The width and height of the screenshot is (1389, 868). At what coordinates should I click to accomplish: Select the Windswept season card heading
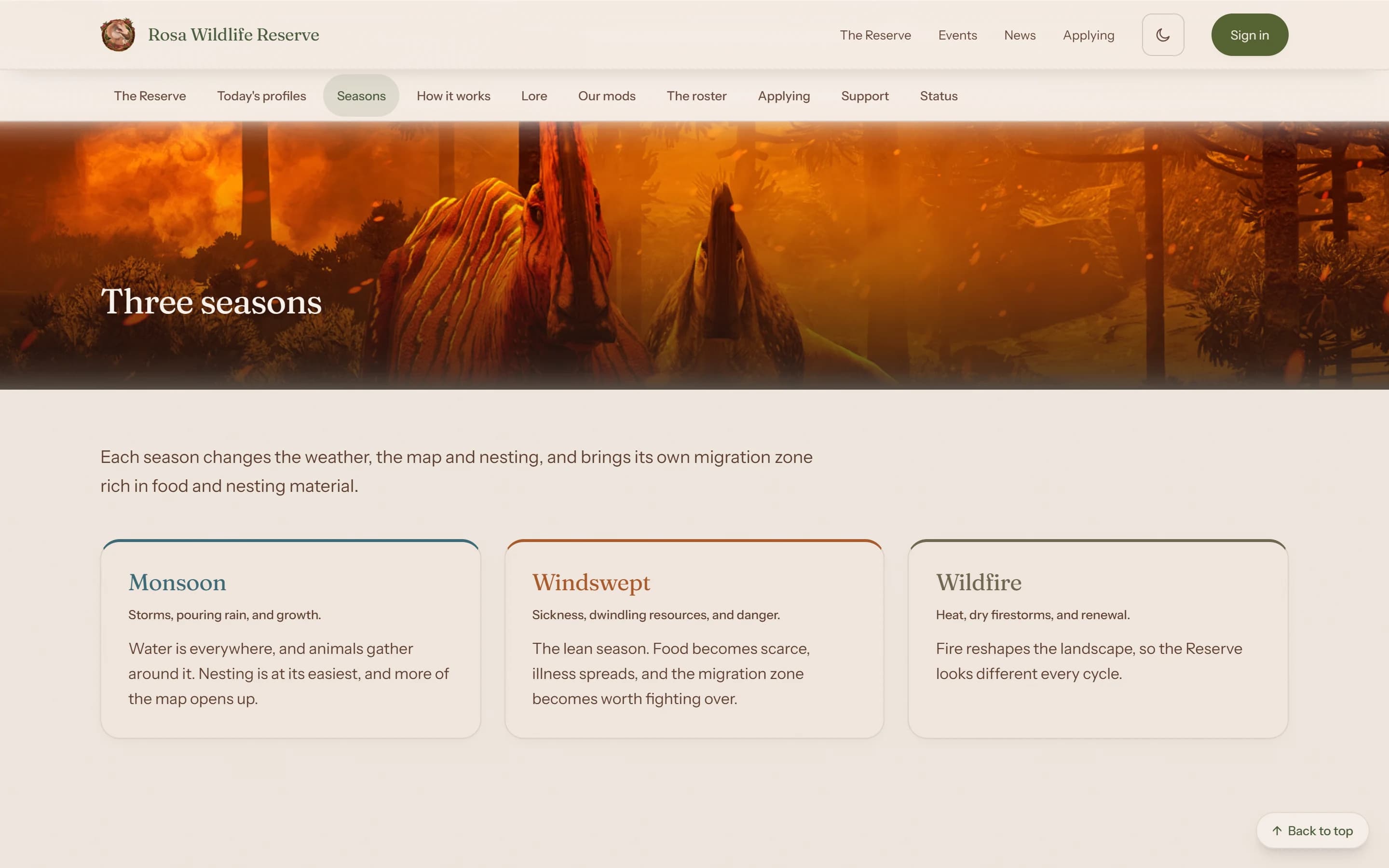(x=591, y=582)
